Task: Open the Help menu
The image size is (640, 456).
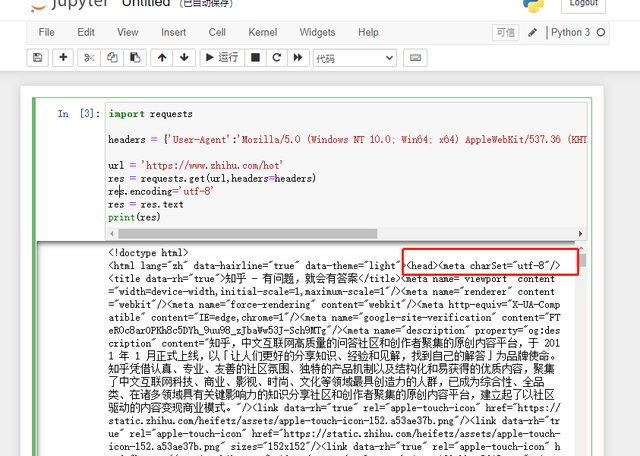Action: click(368, 32)
